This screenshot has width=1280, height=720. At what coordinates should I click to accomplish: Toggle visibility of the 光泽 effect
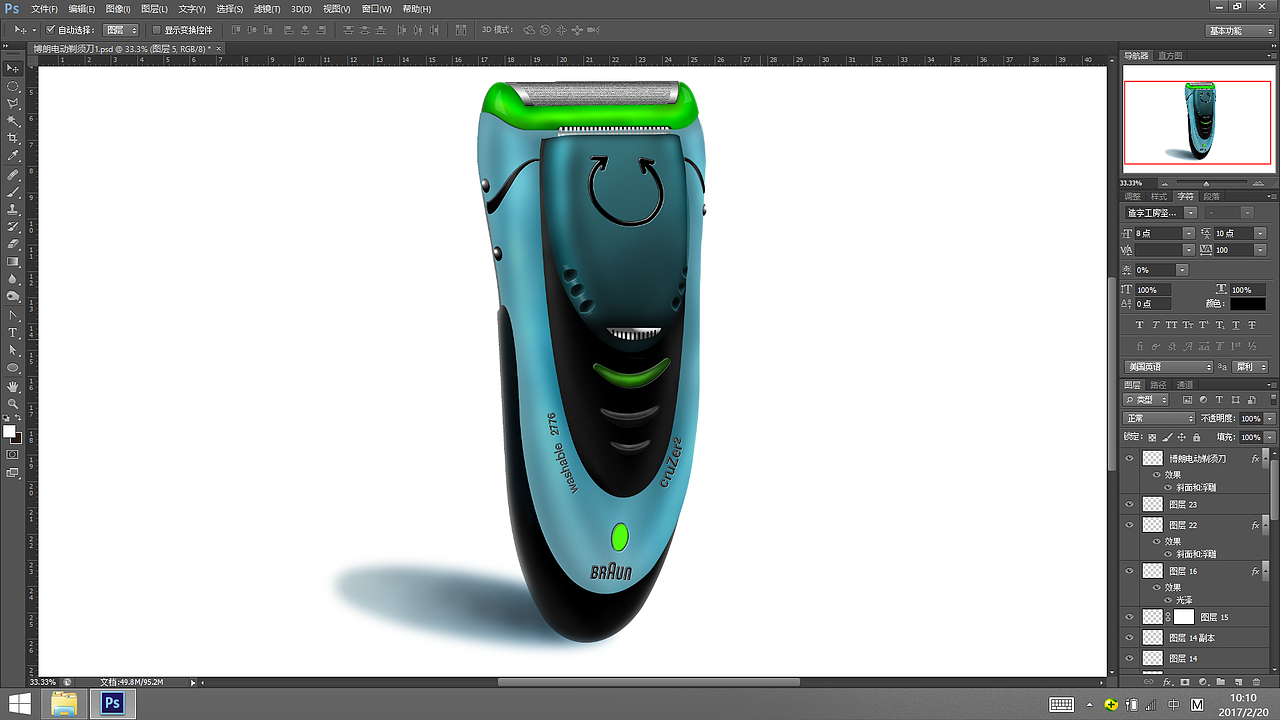[1167, 600]
